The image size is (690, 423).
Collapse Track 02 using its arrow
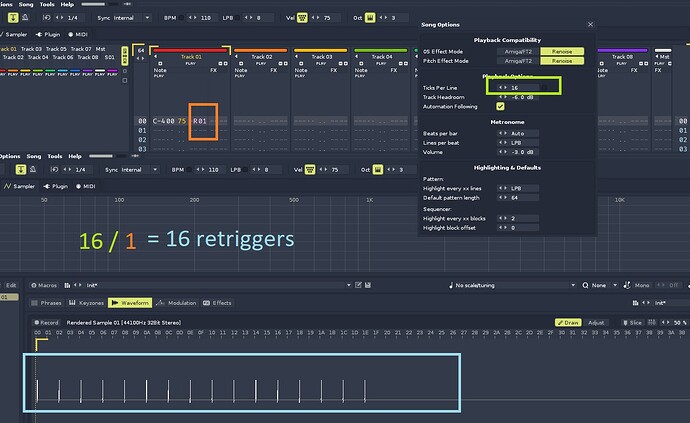[237, 57]
